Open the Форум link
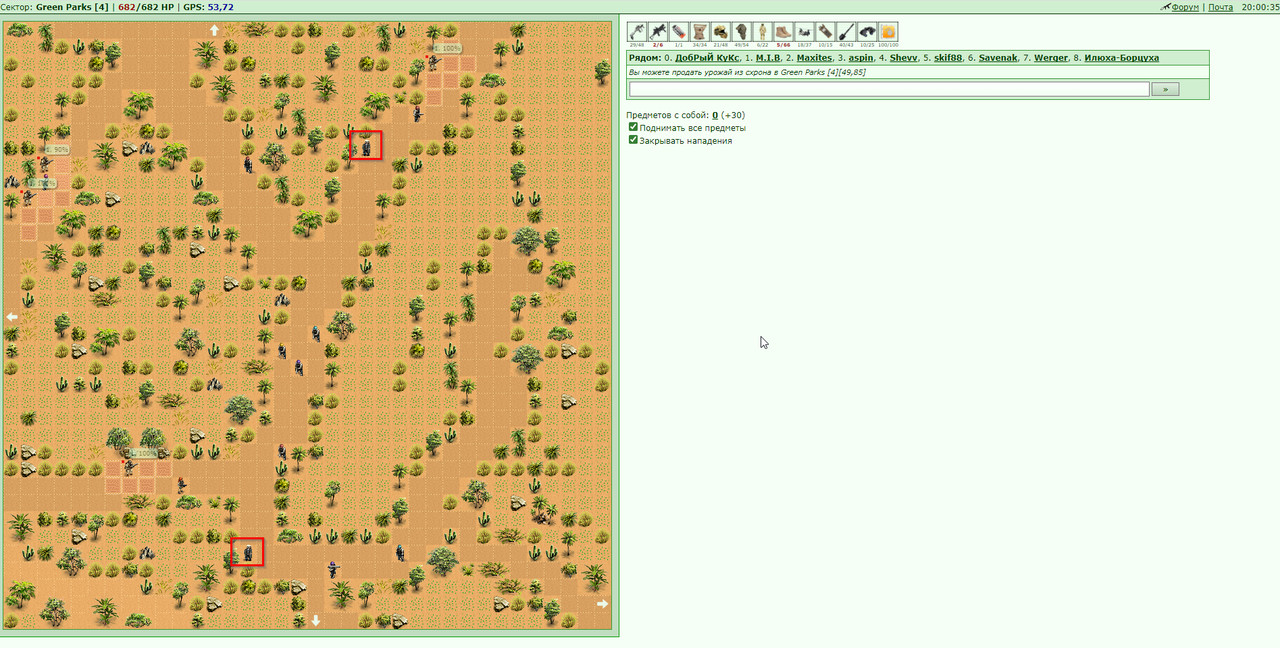The image size is (1280, 648). (x=1185, y=7)
